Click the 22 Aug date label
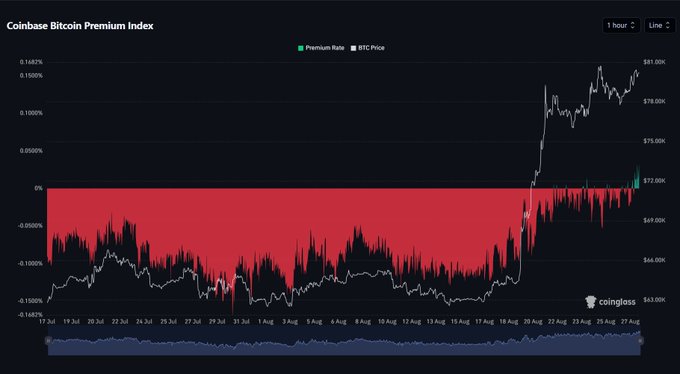 [557, 322]
